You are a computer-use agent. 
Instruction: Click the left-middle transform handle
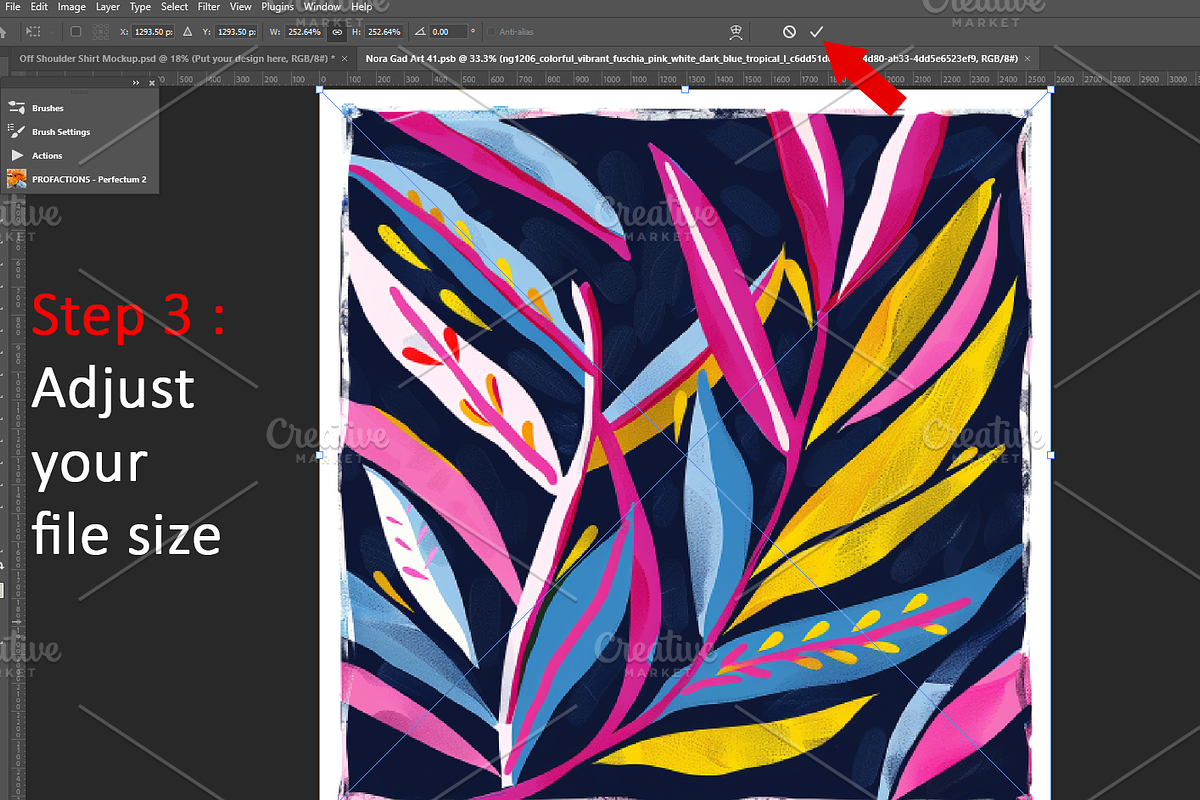click(320, 455)
